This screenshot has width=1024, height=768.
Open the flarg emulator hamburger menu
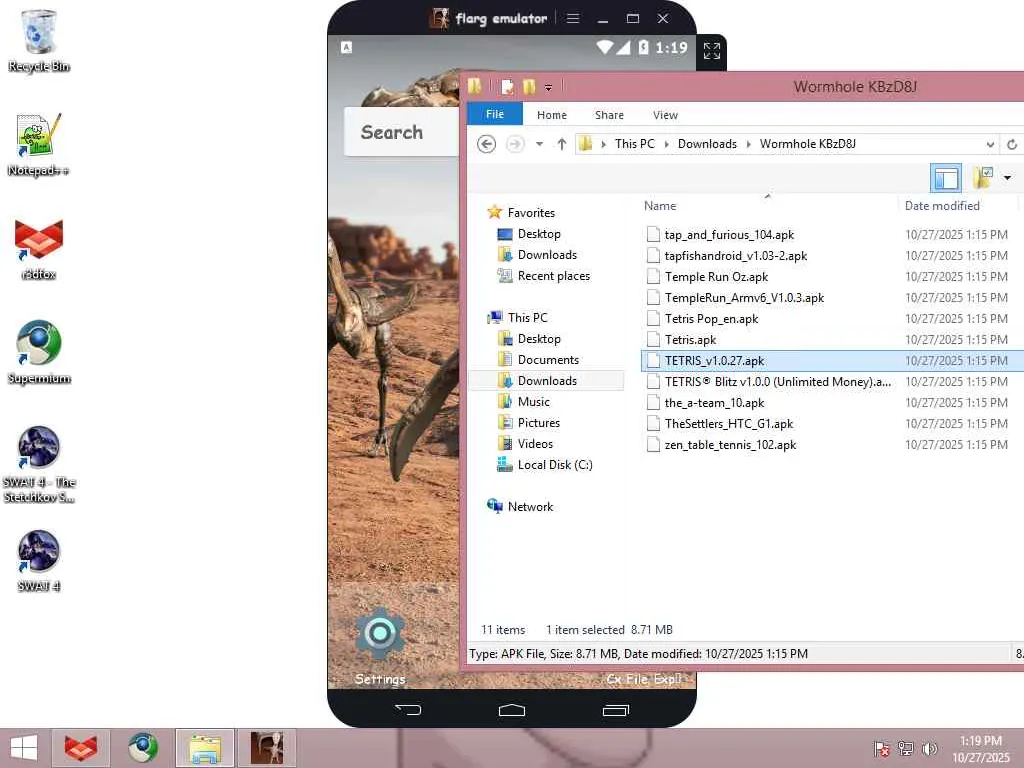pos(573,18)
